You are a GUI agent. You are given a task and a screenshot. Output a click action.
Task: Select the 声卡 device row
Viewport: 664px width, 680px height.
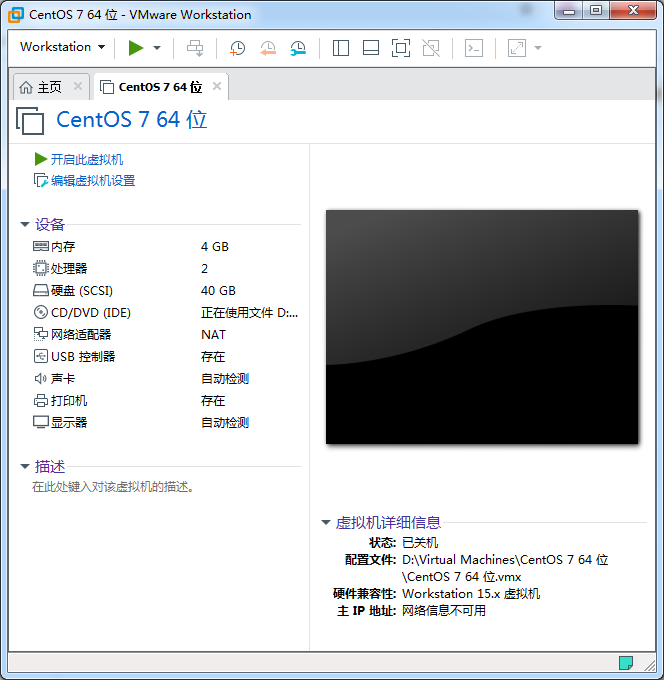165,379
